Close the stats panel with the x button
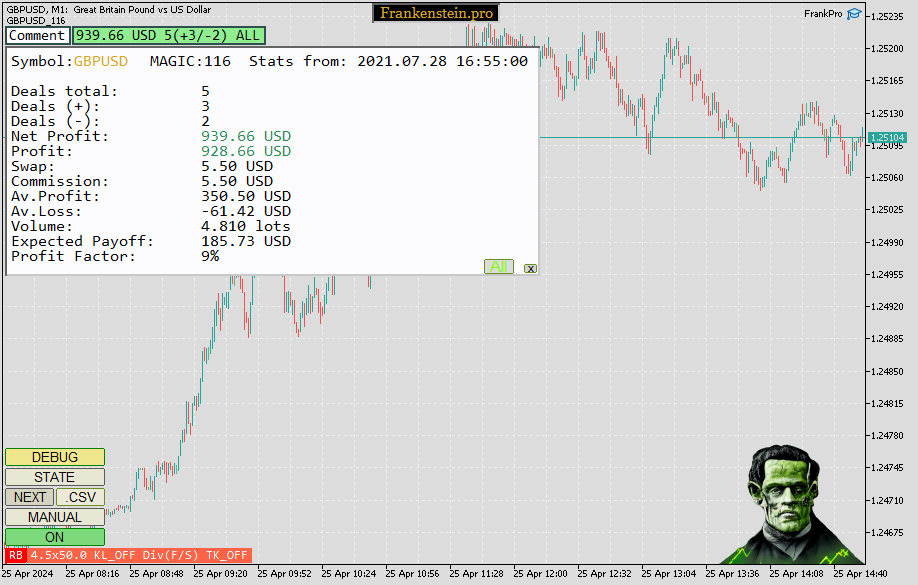Viewport: 918px width, 585px height. pyautogui.click(x=530, y=268)
